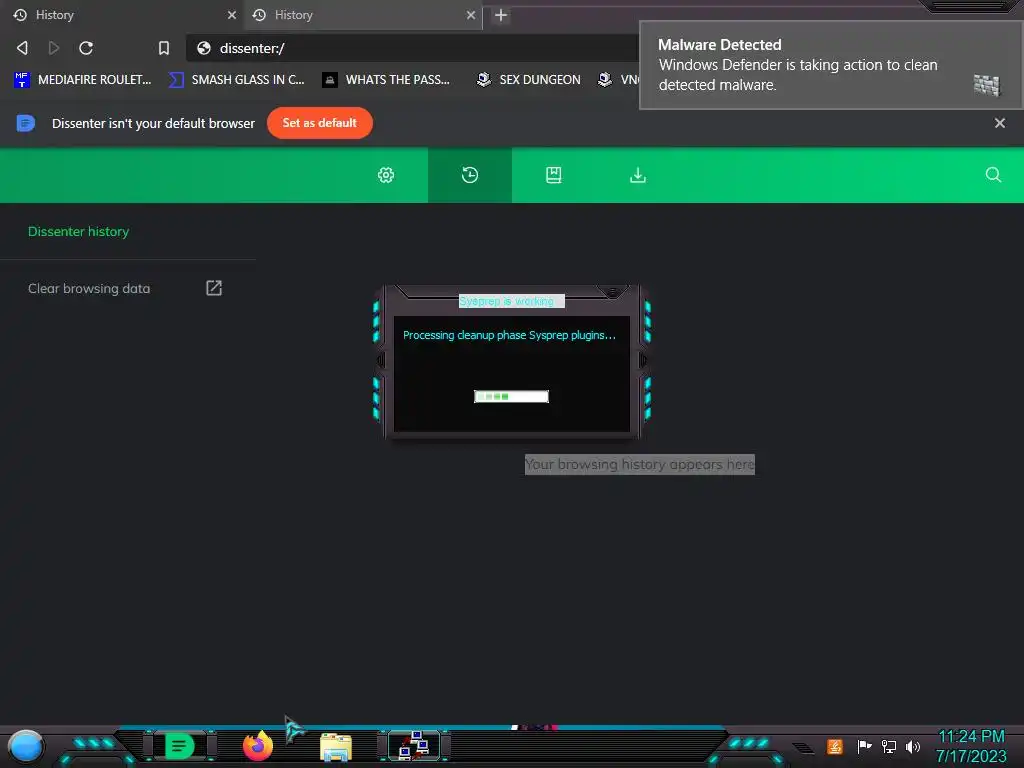Open the VN bookmark in the bookmarks bar
This screenshot has height=768, width=1024.
[618, 80]
